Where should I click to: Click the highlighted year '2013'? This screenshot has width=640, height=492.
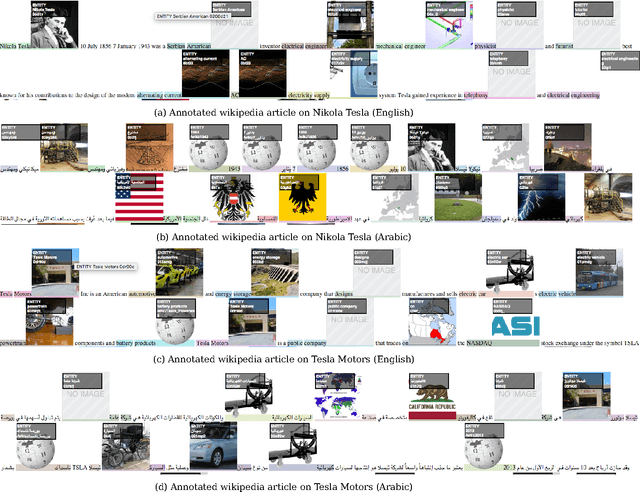coord(509,468)
